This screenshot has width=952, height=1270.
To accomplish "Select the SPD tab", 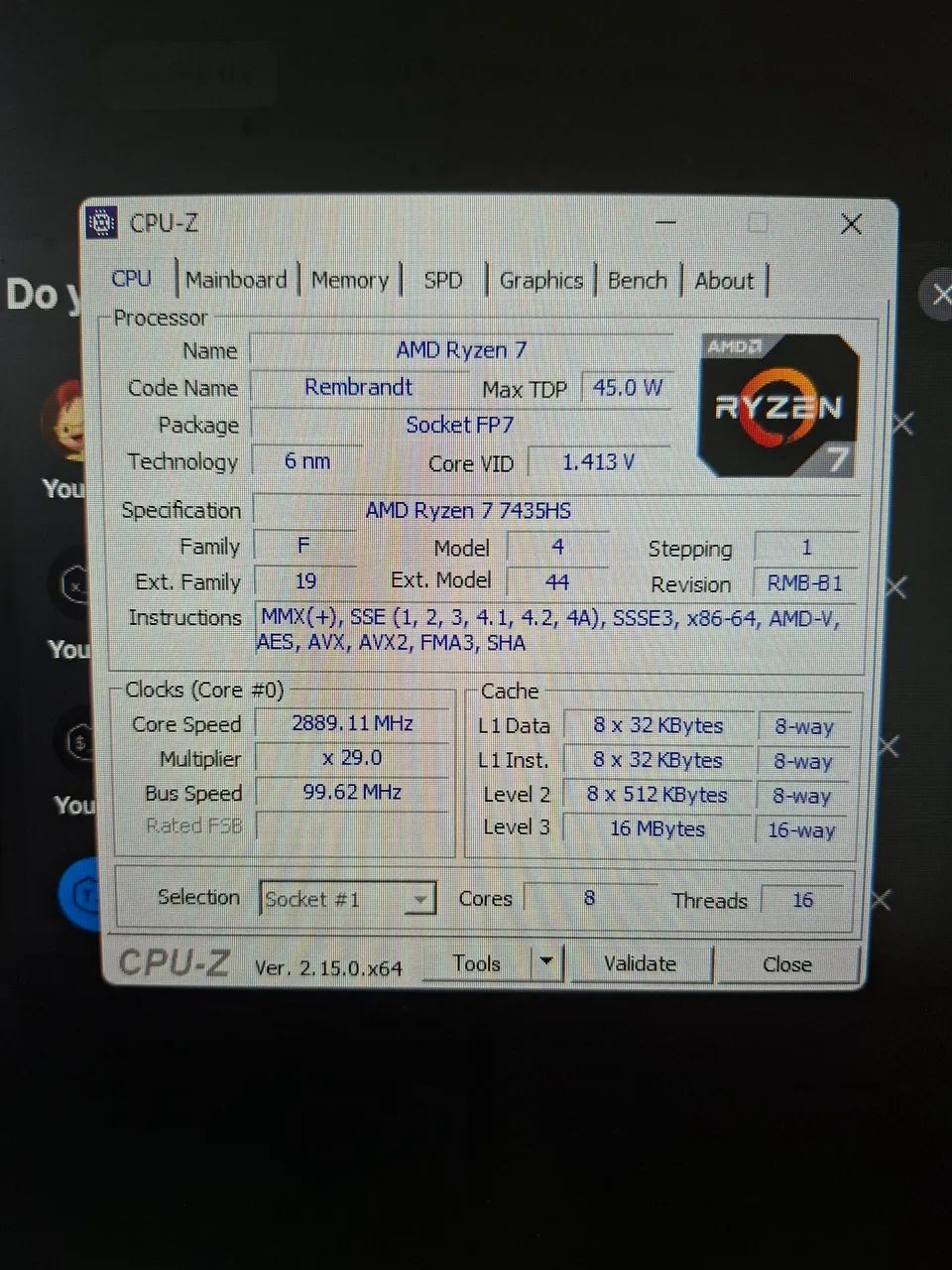I will (x=443, y=280).
